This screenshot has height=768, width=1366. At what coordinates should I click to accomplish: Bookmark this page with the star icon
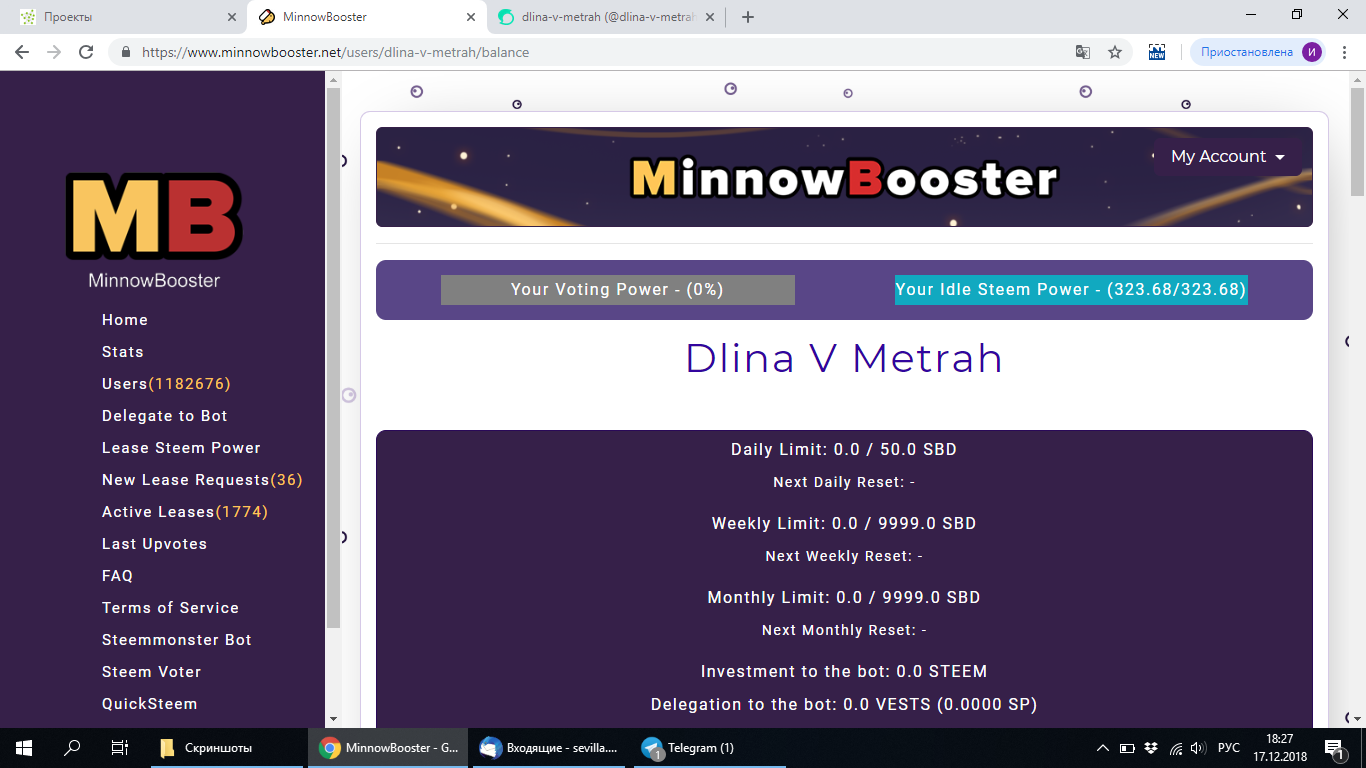click(x=1115, y=52)
